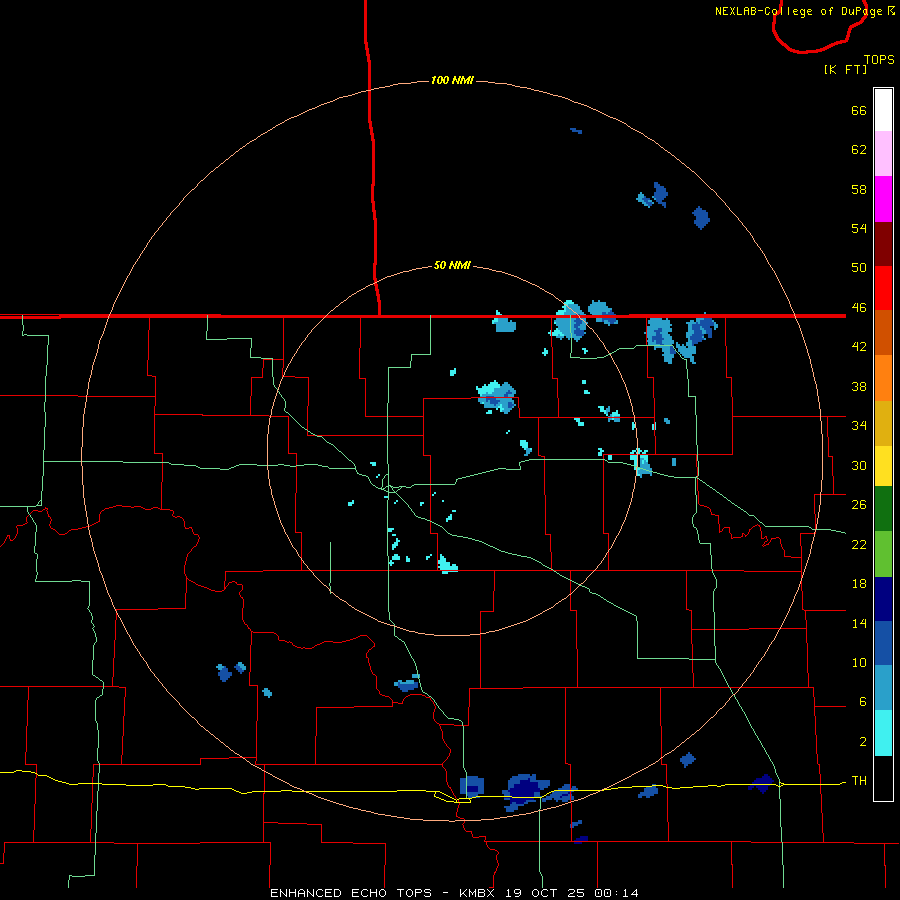Click the legend value 66
The image size is (900, 900).
tap(859, 111)
